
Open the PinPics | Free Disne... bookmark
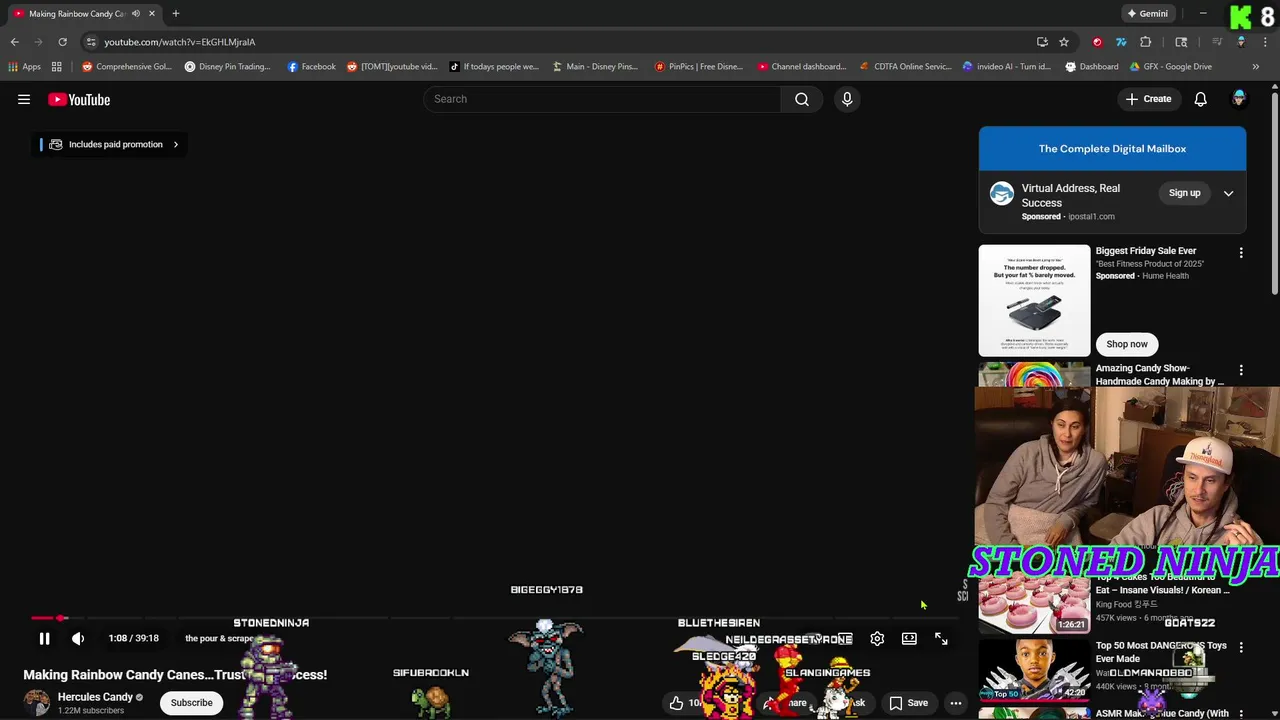coord(699,67)
